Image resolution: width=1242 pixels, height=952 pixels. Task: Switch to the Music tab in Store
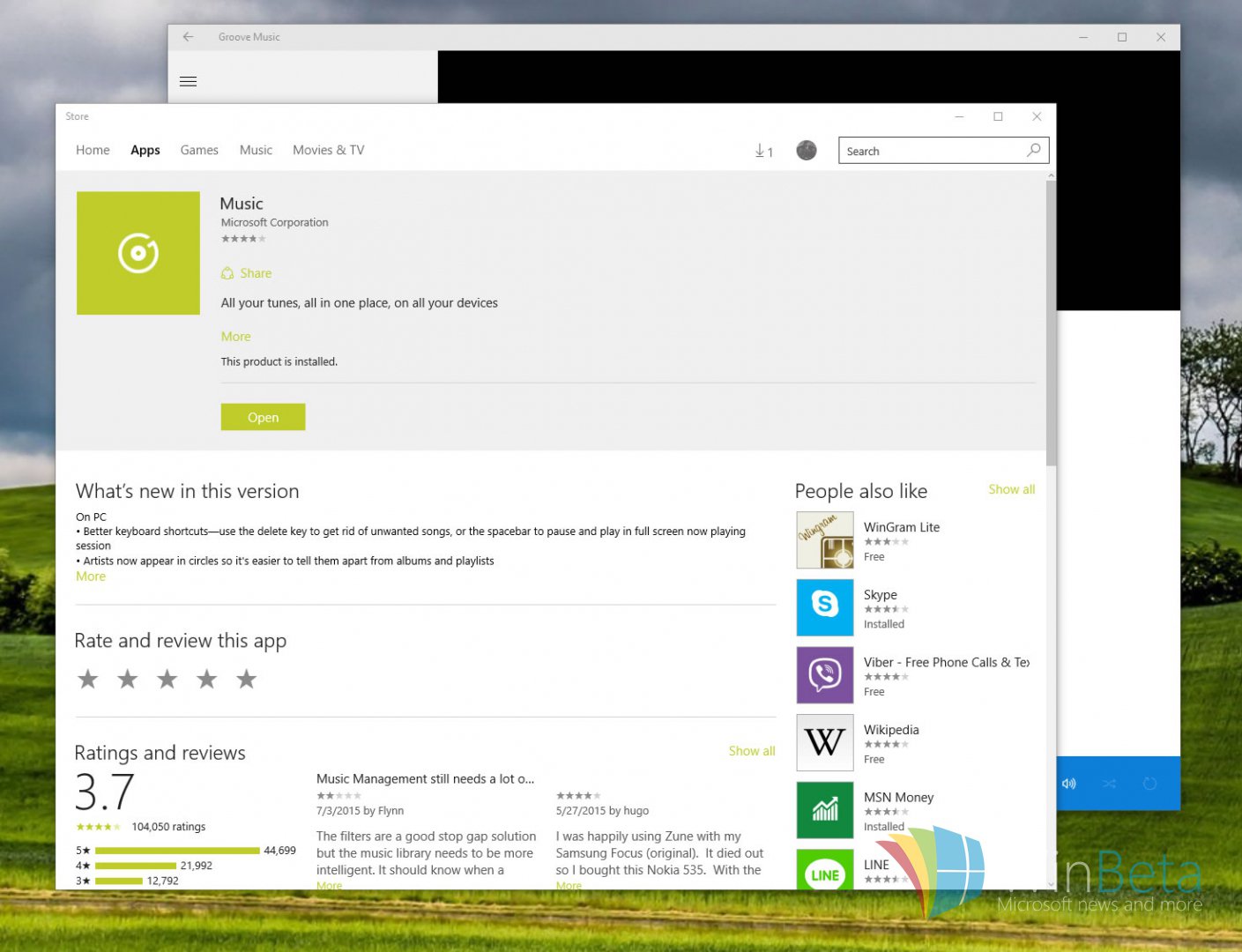tap(256, 150)
